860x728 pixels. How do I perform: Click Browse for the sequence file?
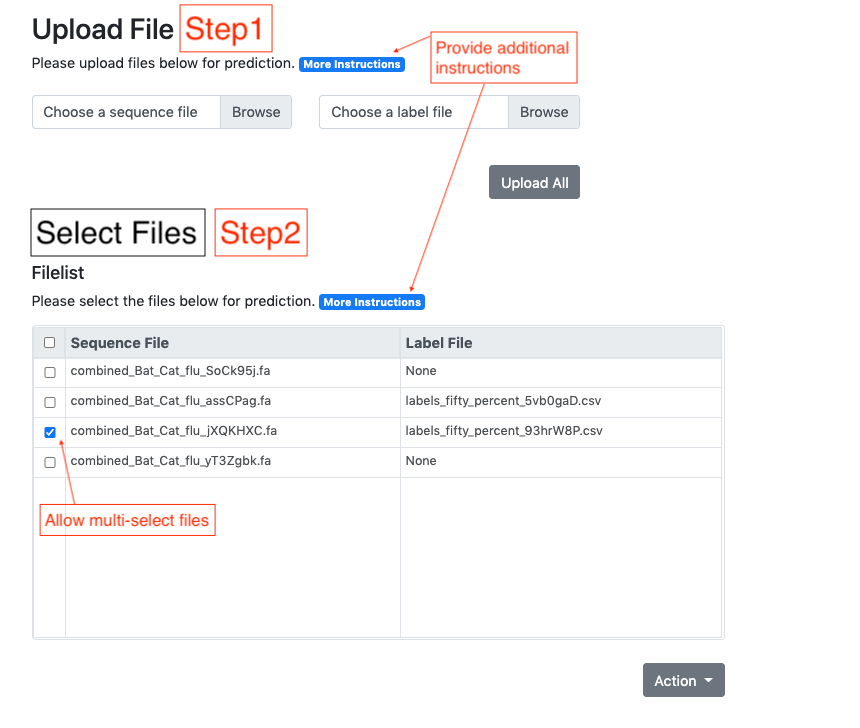pyautogui.click(x=256, y=112)
